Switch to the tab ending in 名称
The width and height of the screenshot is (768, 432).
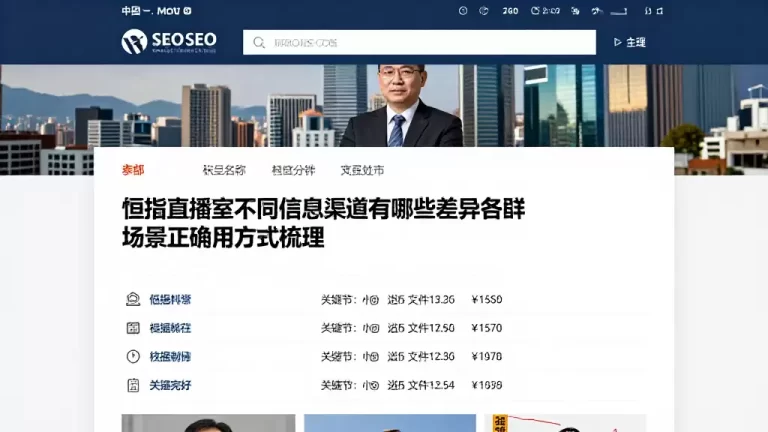pos(224,170)
